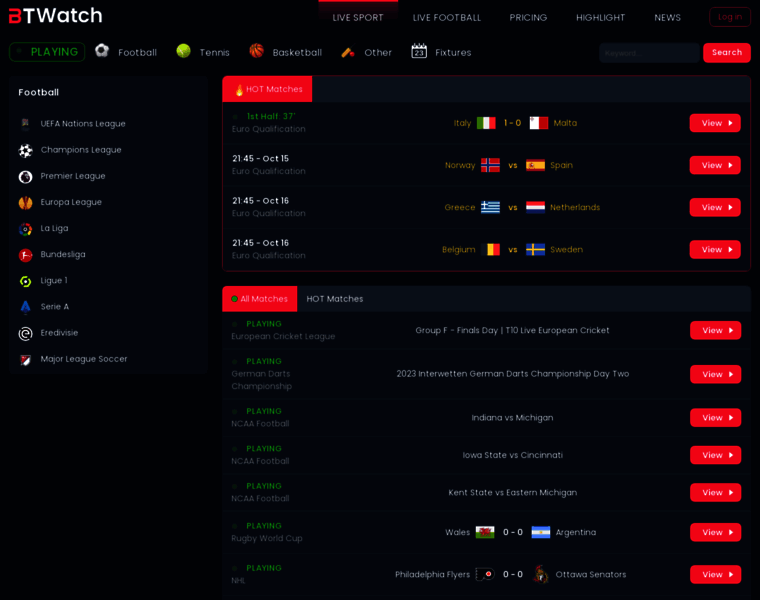Click the Argentina flag
Screen dimensions: 760x600
point(540,532)
